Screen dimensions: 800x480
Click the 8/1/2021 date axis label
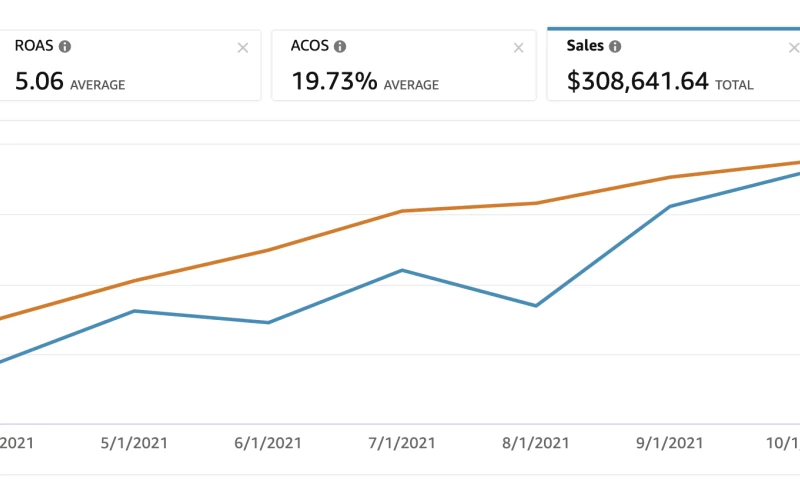click(536, 443)
